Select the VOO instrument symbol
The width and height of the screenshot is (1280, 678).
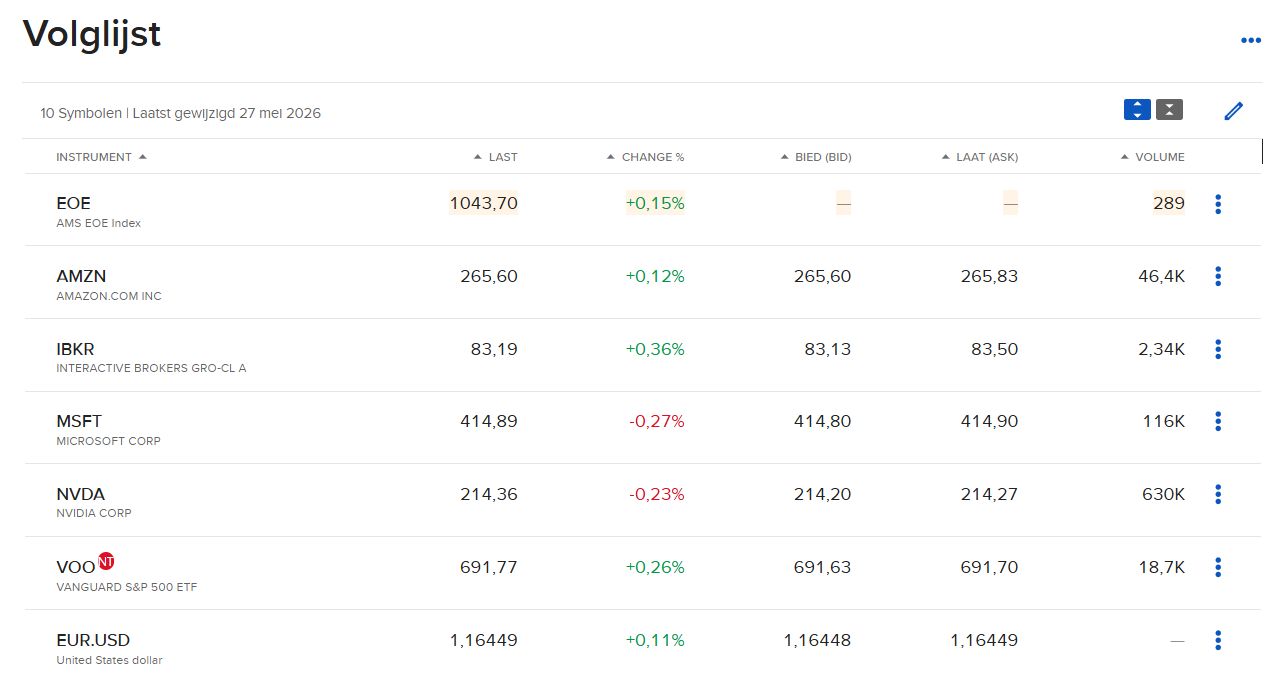76,567
